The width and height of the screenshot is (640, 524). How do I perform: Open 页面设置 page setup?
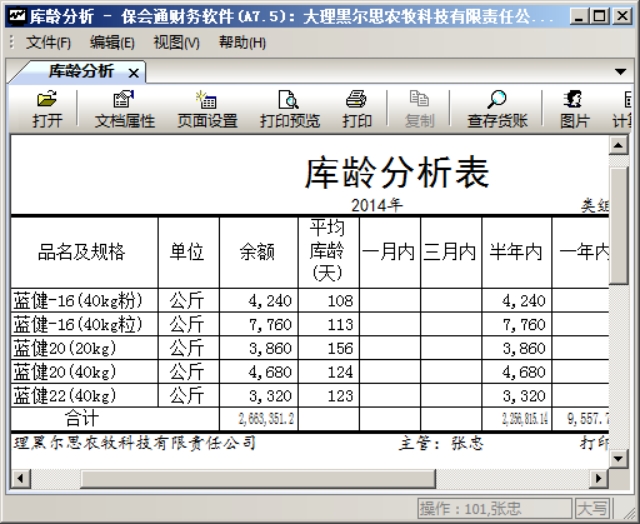coord(207,109)
